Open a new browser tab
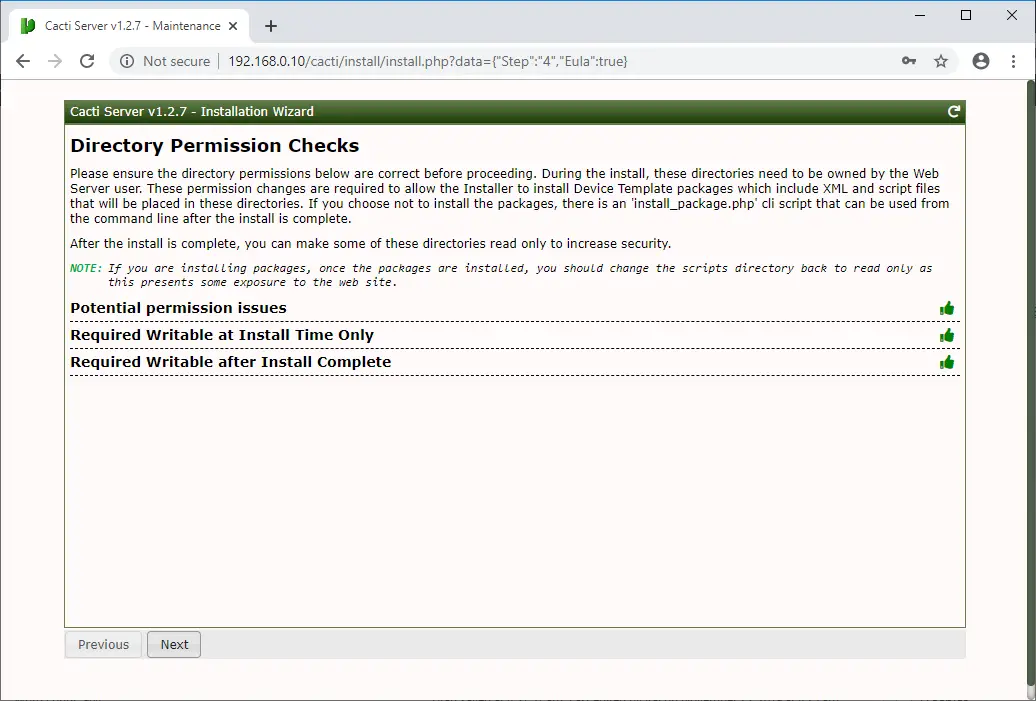 coord(271,26)
